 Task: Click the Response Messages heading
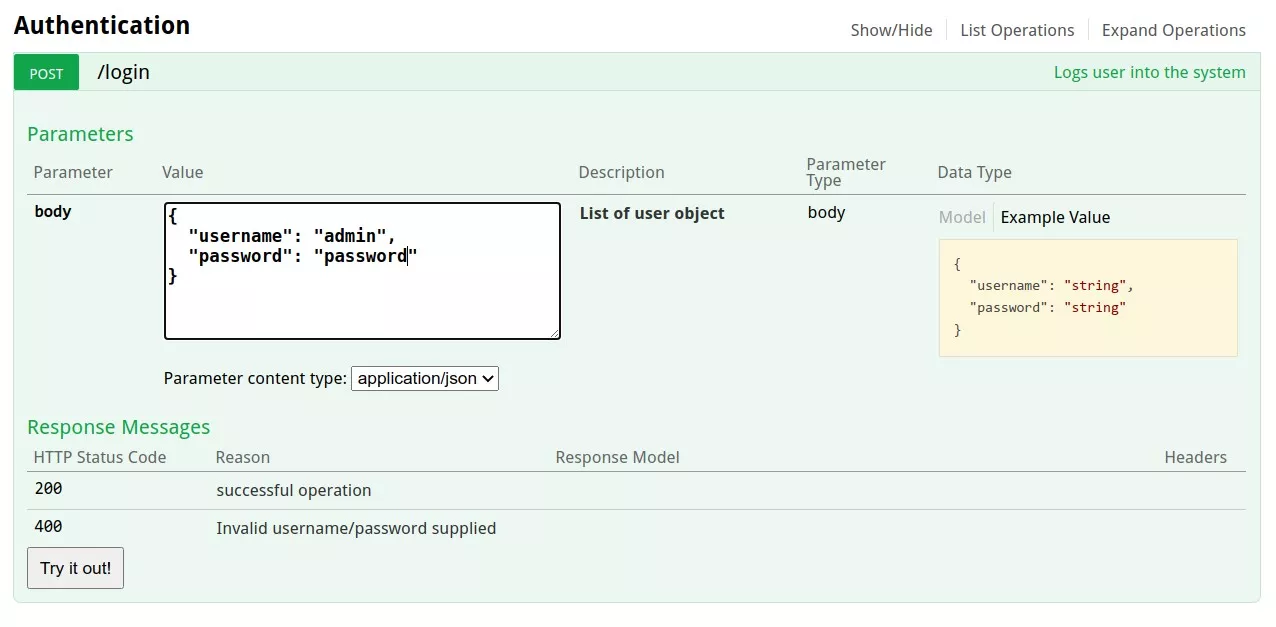tap(118, 426)
